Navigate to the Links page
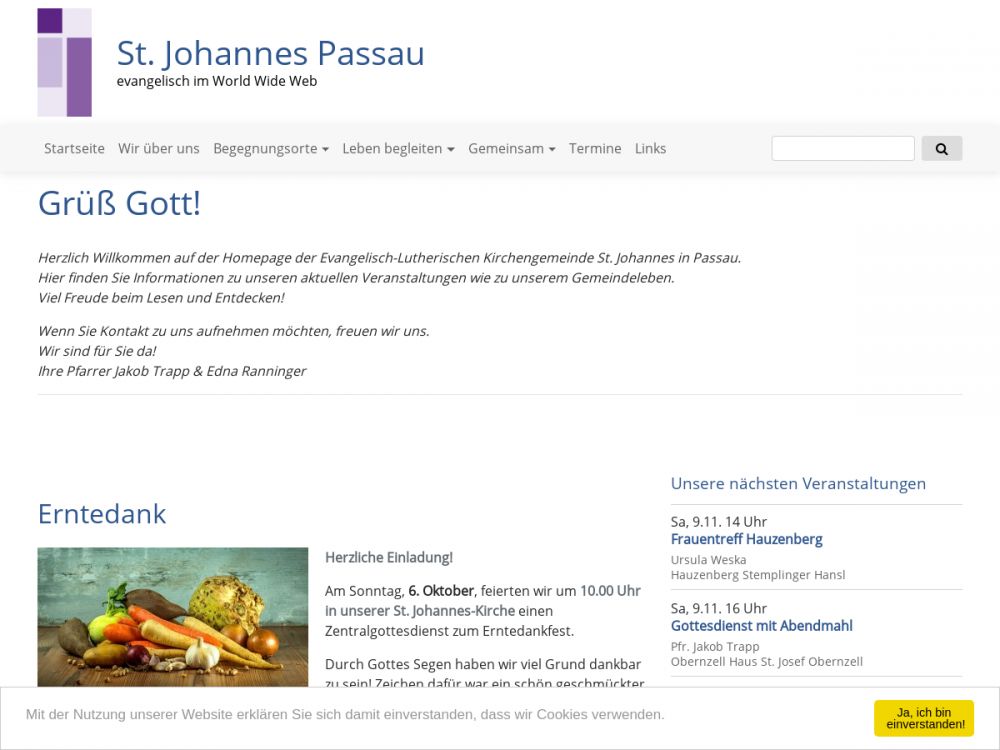This screenshot has width=1000, height=750. pyautogui.click(x=650, y=149)
